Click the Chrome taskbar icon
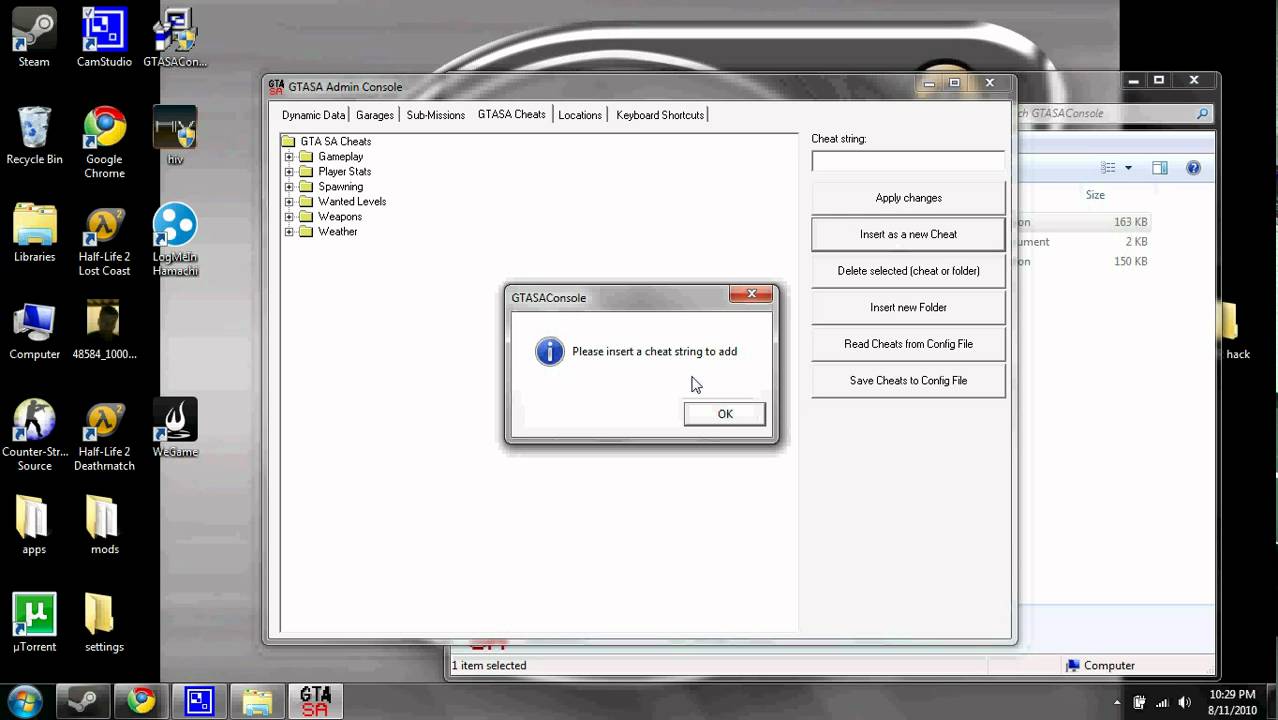Viewport: 1278px width, 720px height. tap(141, 701)
